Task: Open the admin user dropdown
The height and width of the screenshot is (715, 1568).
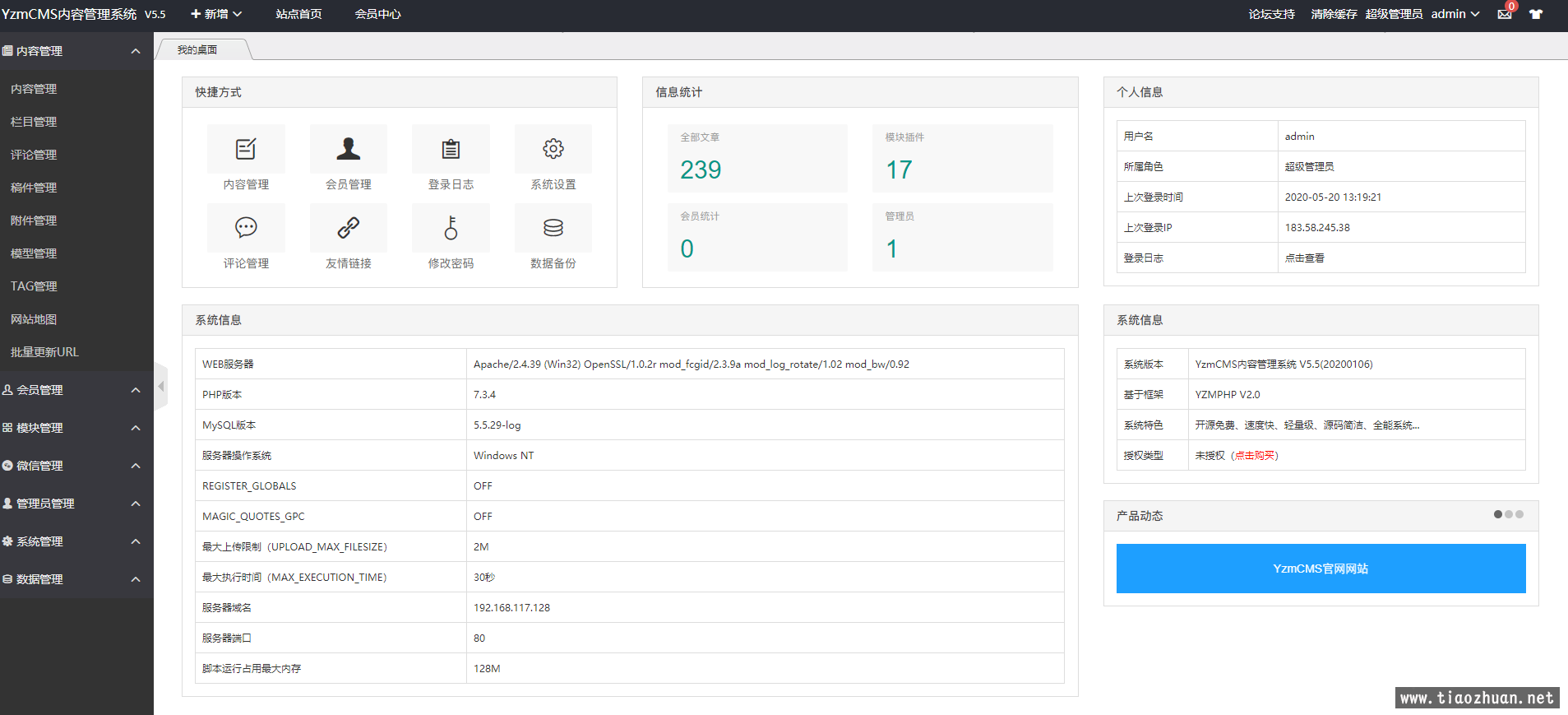Action: (1455, 14)
